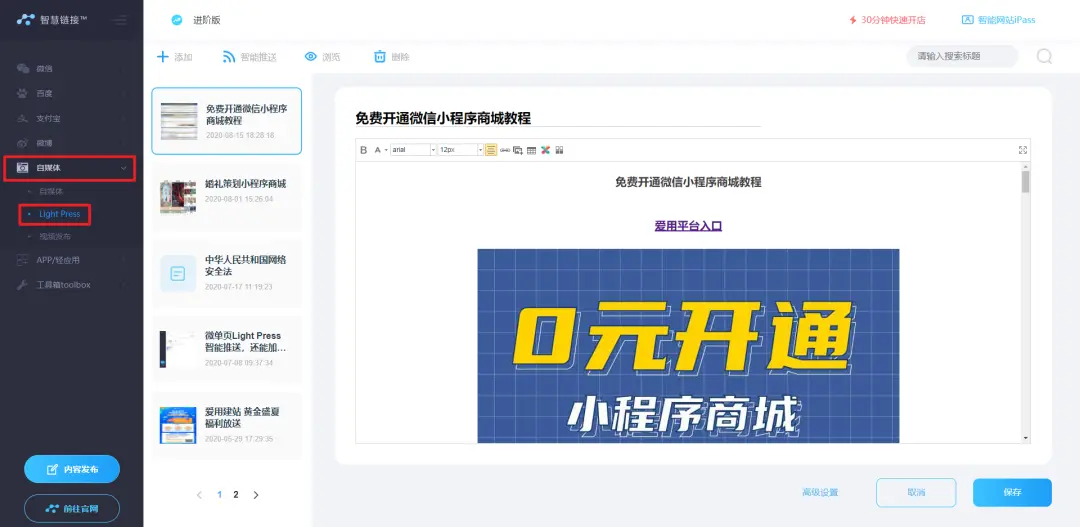Click the search title input field
This screenshot has height=527, width=1080.
click(960, 57)
